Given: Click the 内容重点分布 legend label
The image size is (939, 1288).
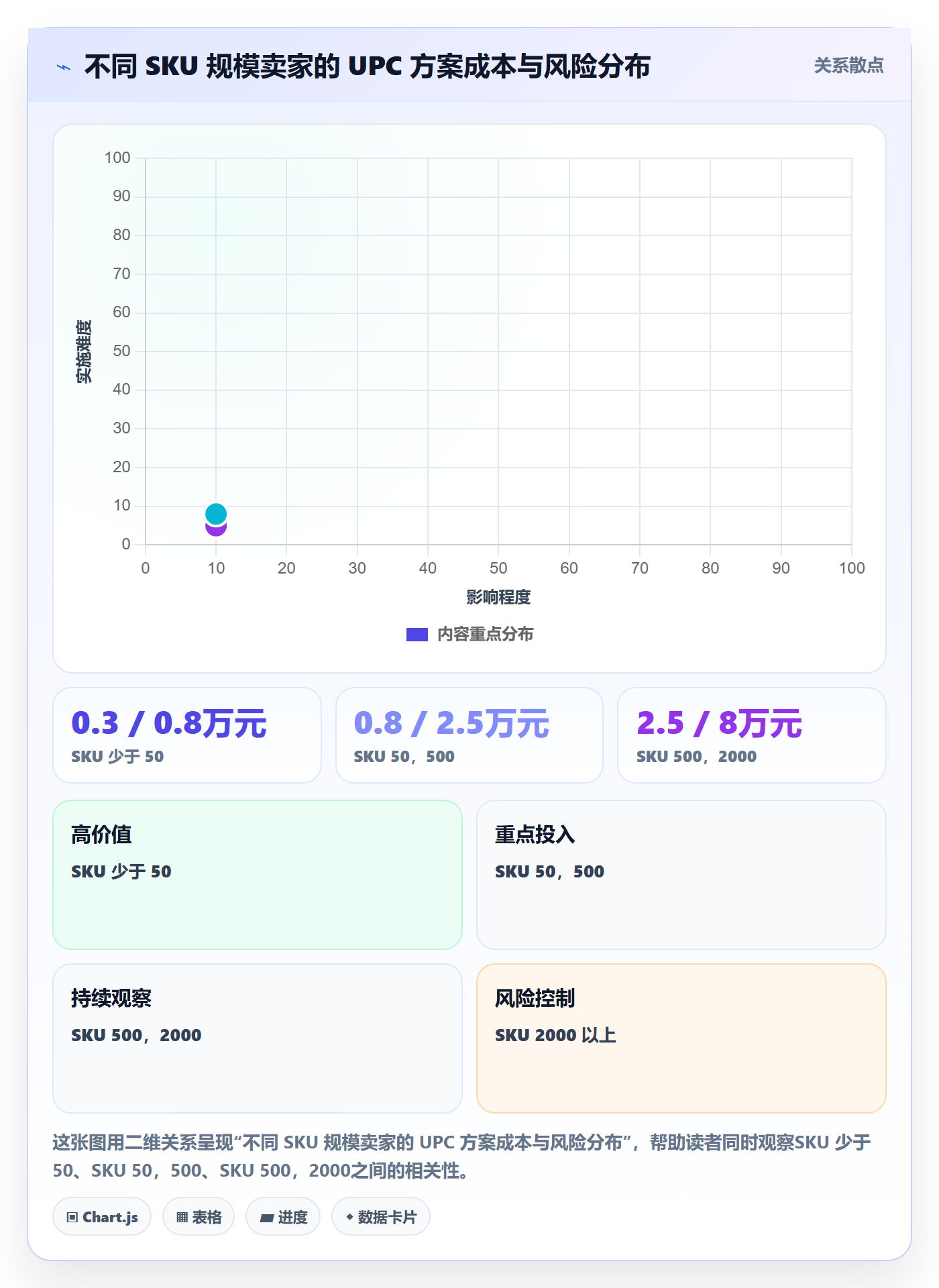Looking at the screenshot, I should 485,635.
